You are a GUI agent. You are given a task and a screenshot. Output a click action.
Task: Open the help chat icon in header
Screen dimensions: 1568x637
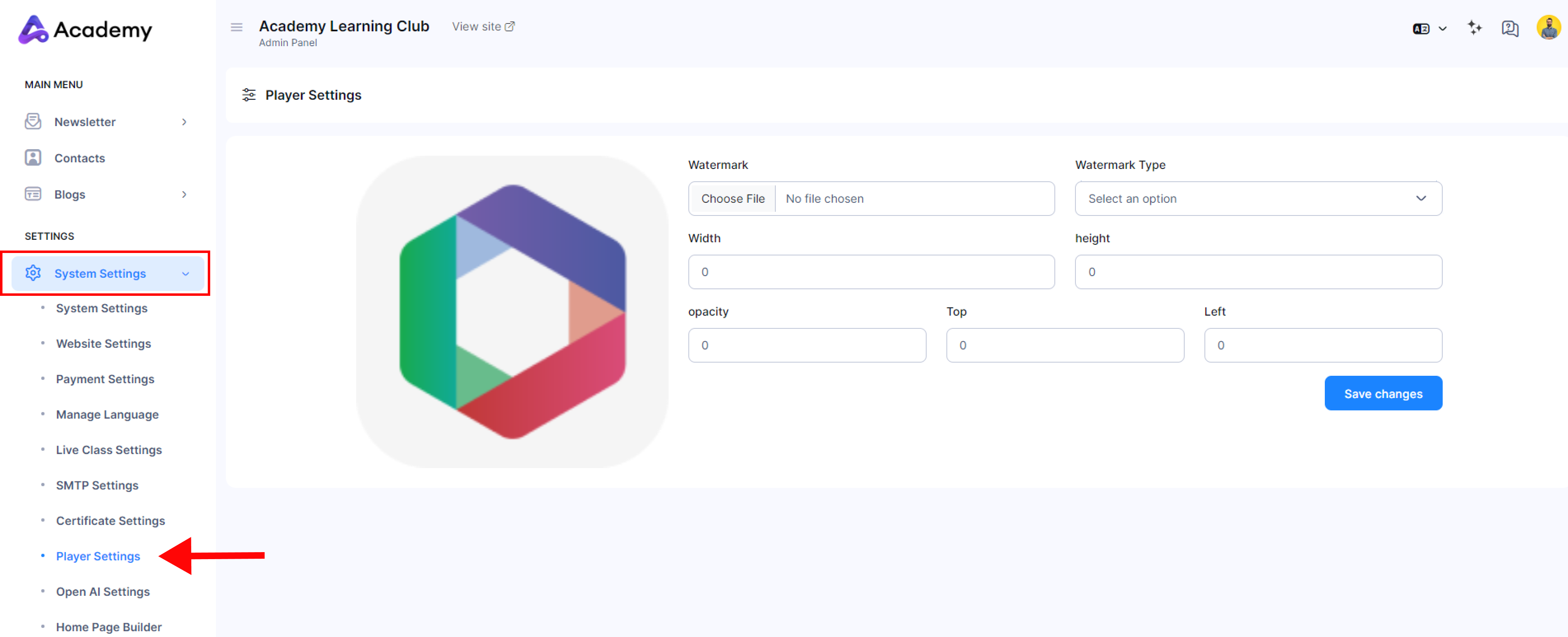[1509, 28]
